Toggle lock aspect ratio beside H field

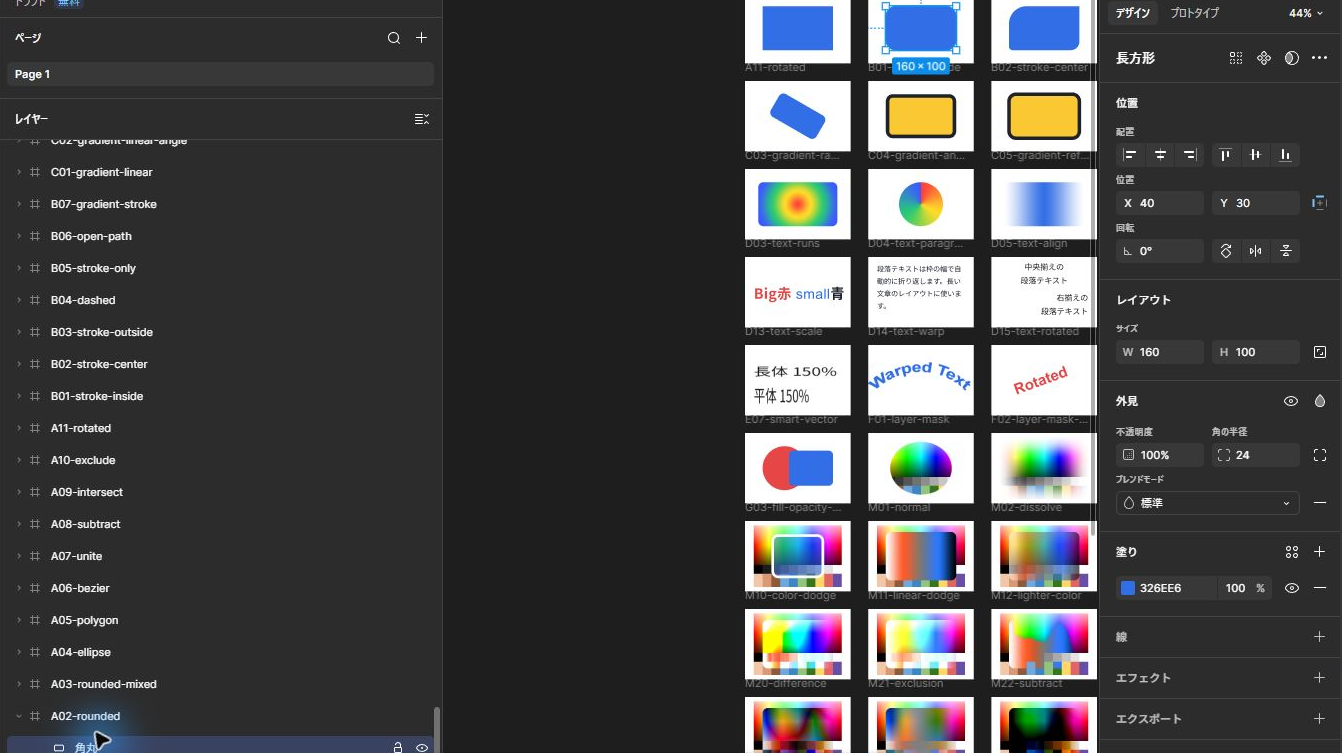click(1320, 352)
